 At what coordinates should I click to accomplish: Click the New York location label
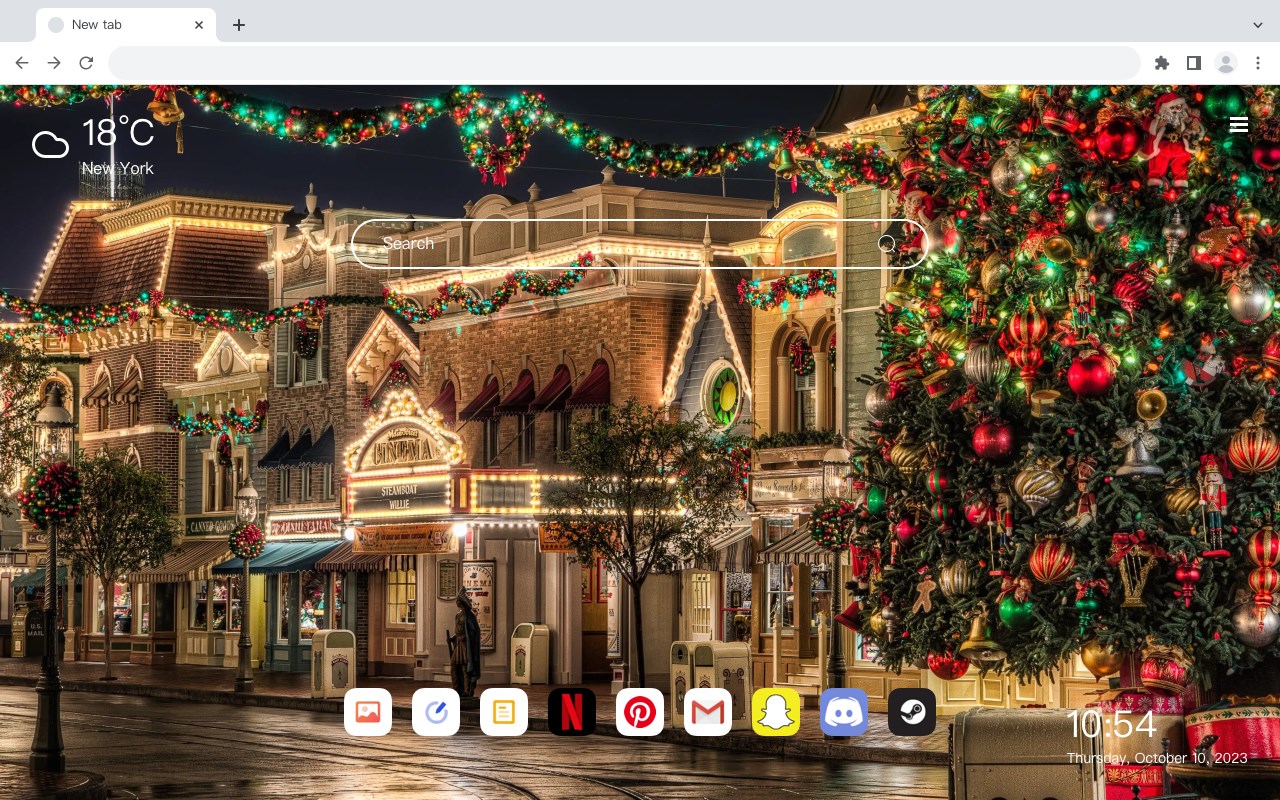(118, 168)
